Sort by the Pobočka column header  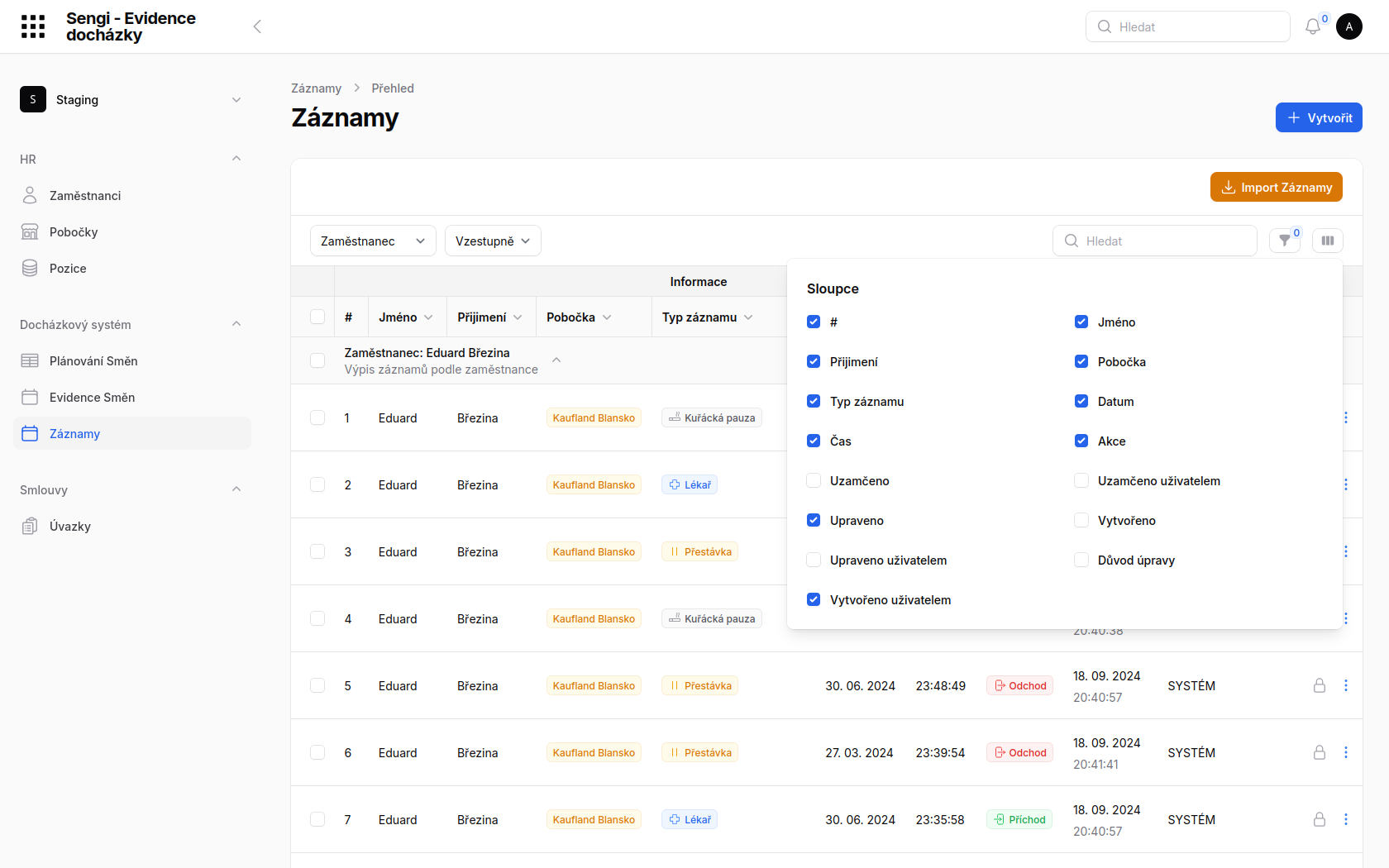coord(579,317)
